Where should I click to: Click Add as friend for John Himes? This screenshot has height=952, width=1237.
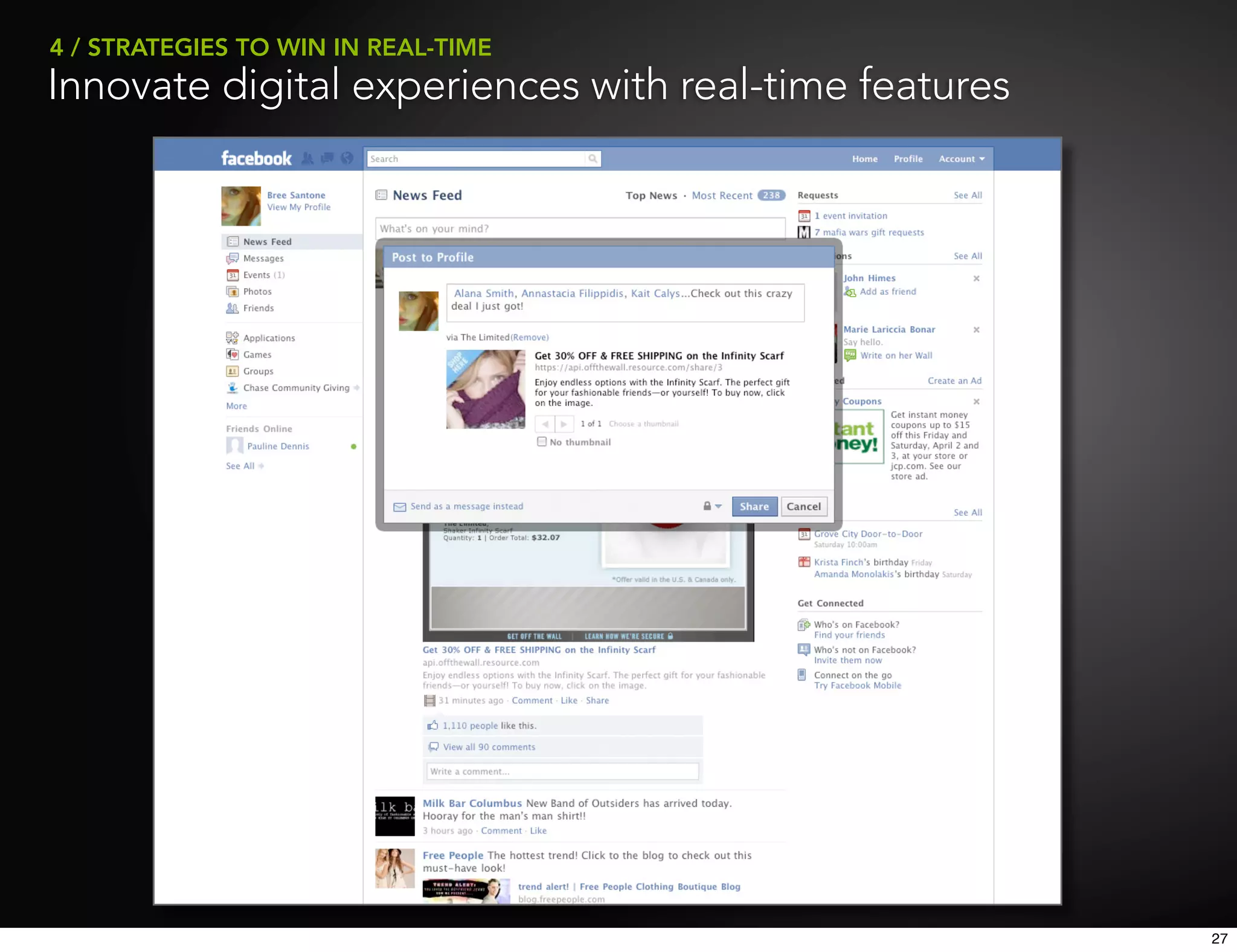[x=888, y=292]
